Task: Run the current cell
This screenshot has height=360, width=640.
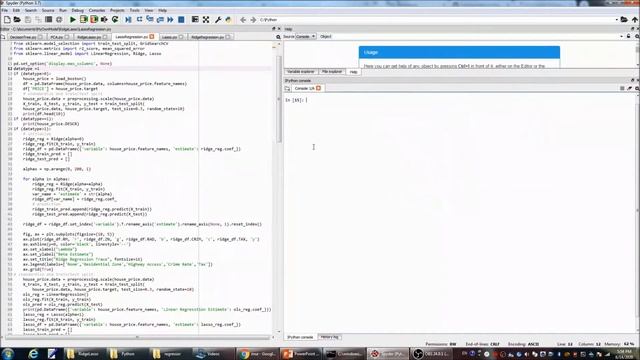Action: point(84,20)
